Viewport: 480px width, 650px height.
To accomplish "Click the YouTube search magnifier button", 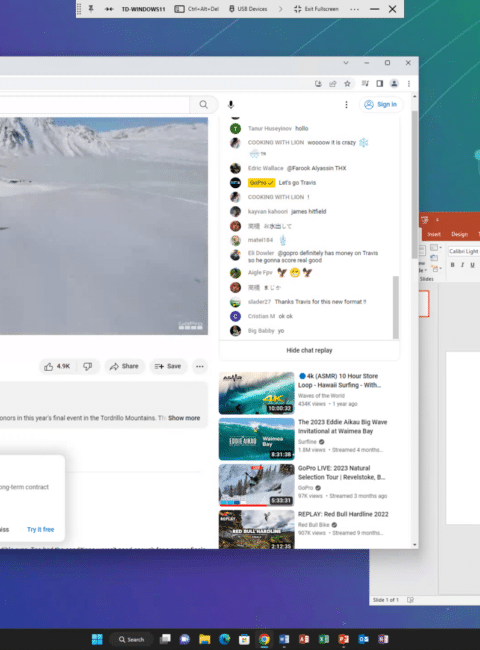I will (204, 104).
